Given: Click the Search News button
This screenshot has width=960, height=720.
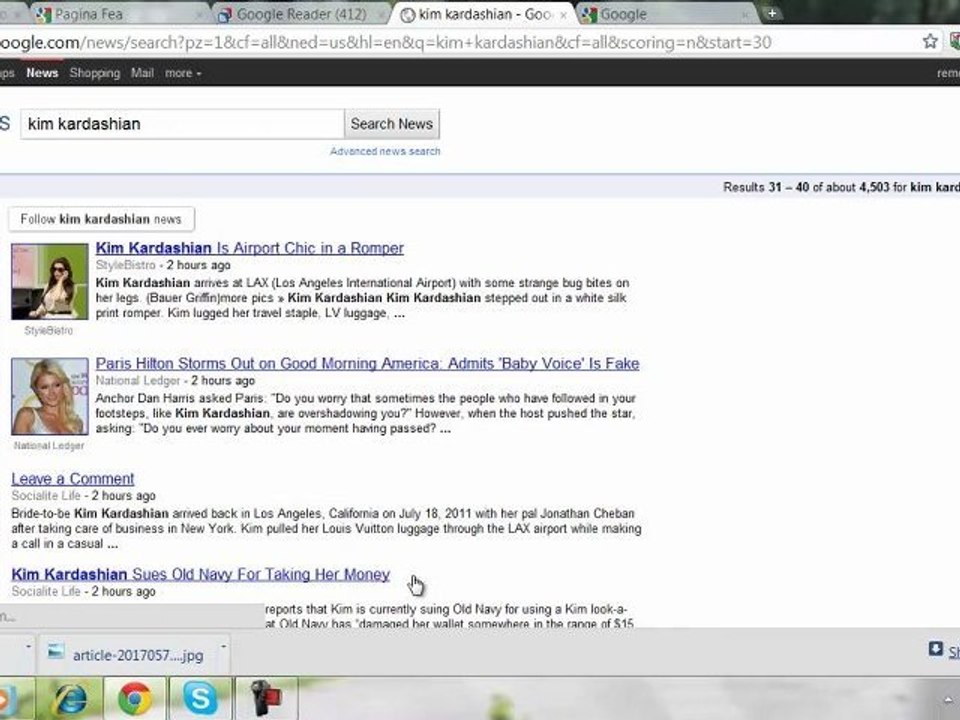Looking at the screenshot, I should point(392,124).
